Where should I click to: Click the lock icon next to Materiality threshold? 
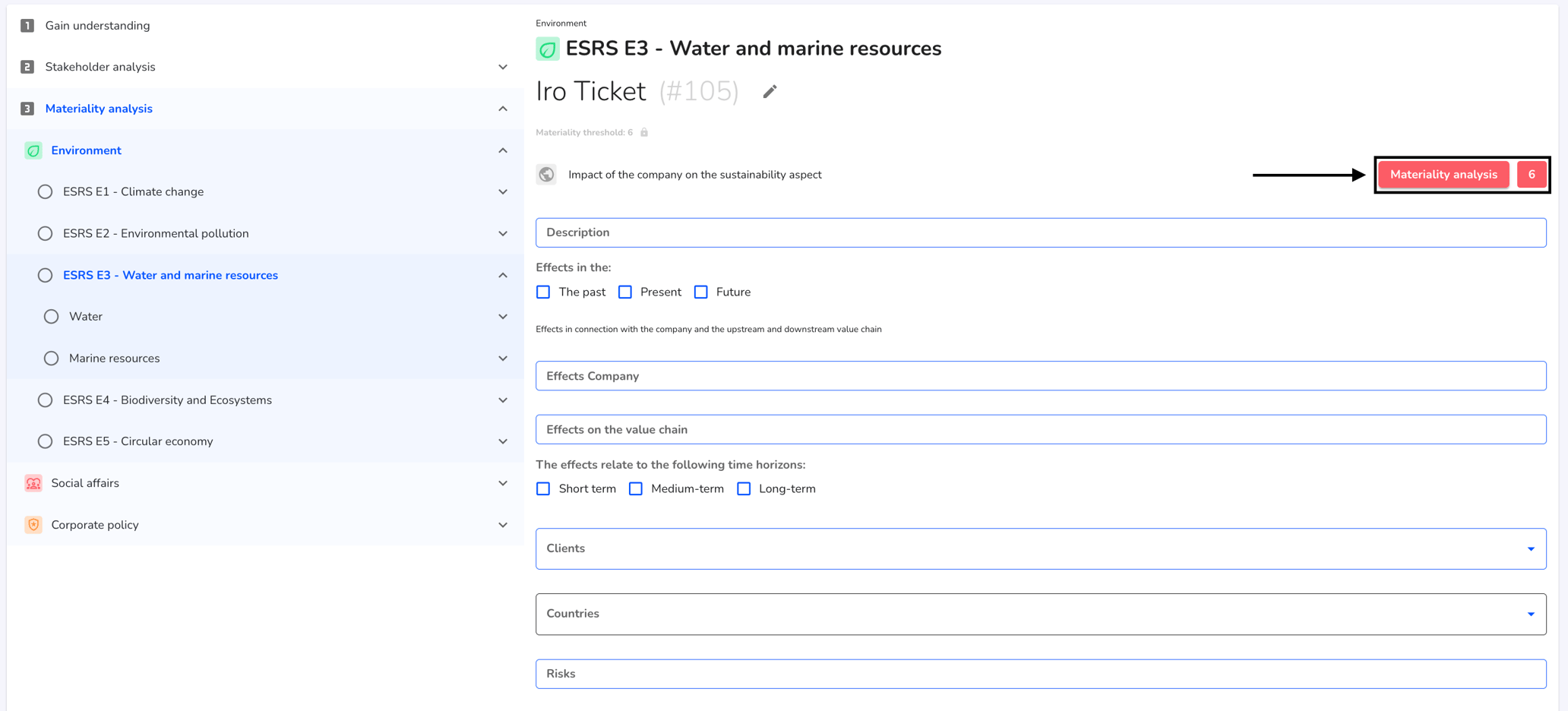click(x=644, y=132)
